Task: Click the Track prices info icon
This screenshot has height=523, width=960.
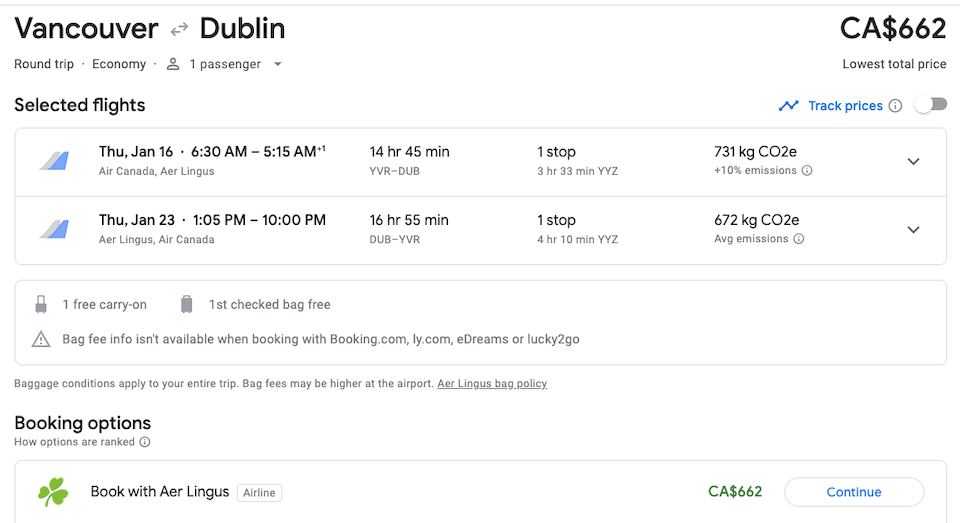Action: (x=895, y=106)
